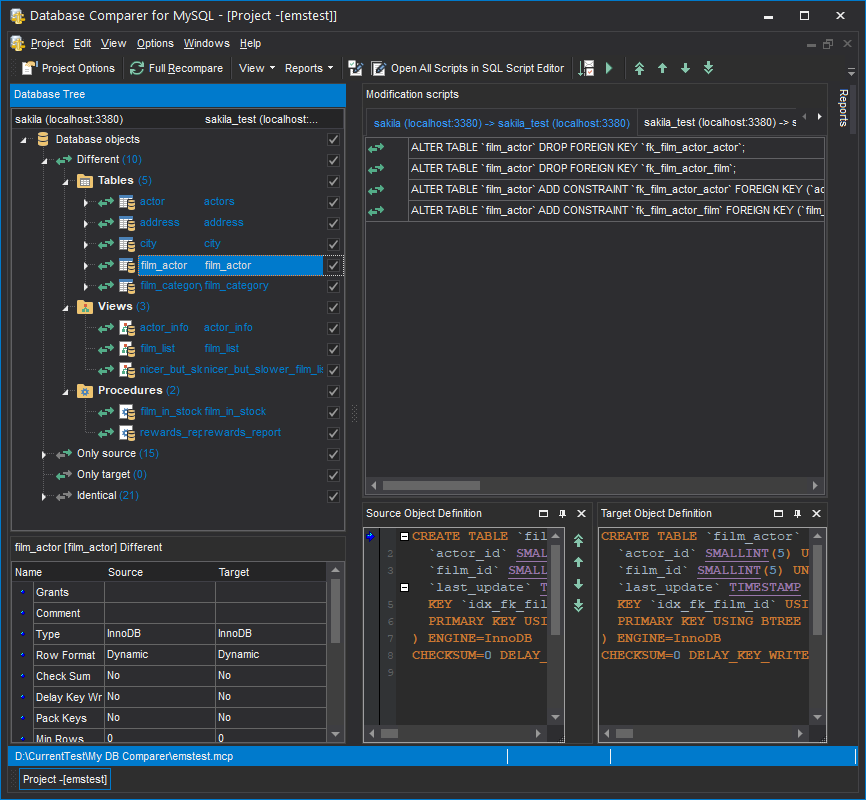
Task: Click the Full Recompare icon
Action: (x=137, y=68)
